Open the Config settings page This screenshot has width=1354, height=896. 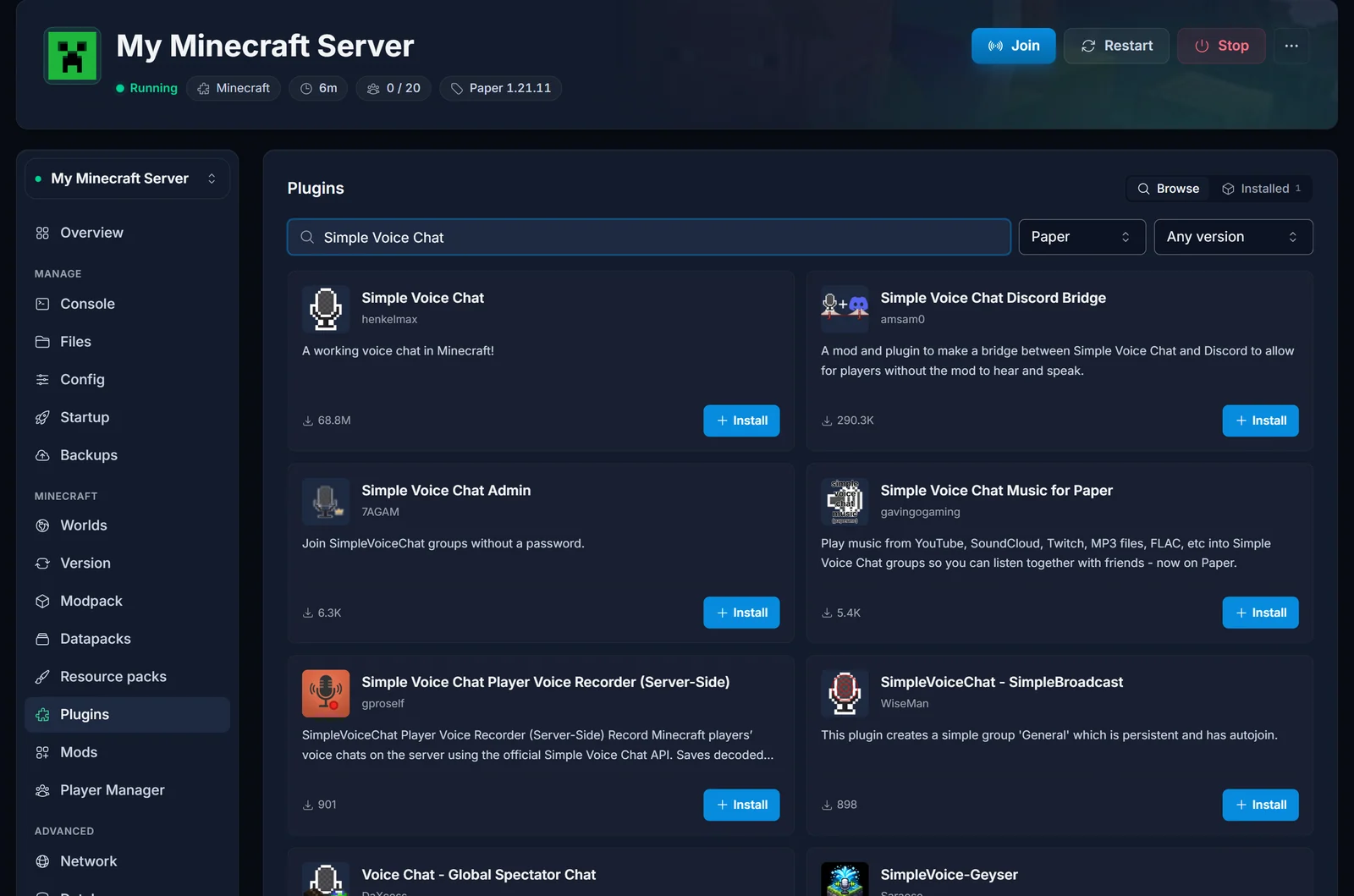tap(127, 380)
